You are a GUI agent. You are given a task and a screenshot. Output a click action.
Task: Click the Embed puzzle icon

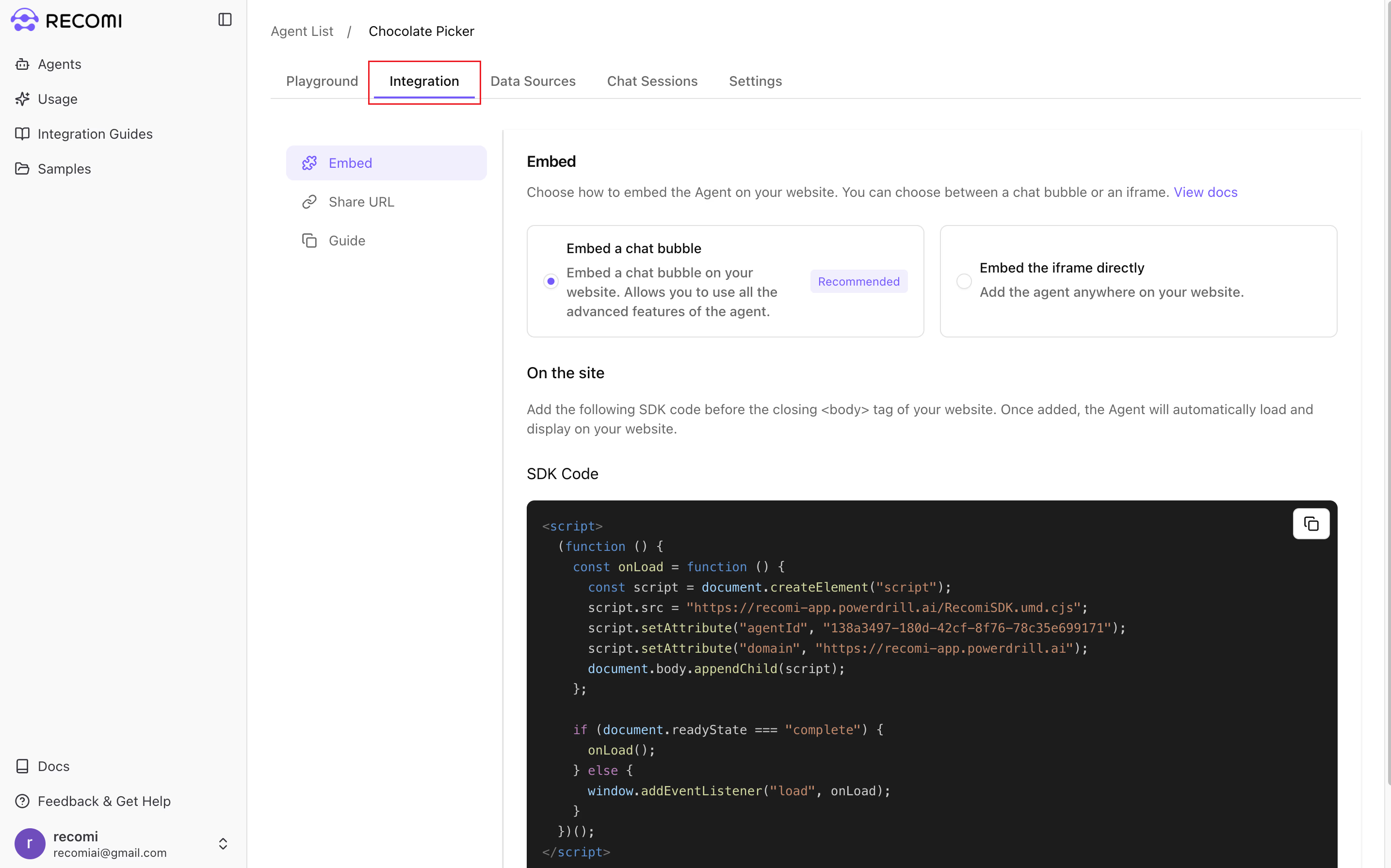(x=309, y=163)
